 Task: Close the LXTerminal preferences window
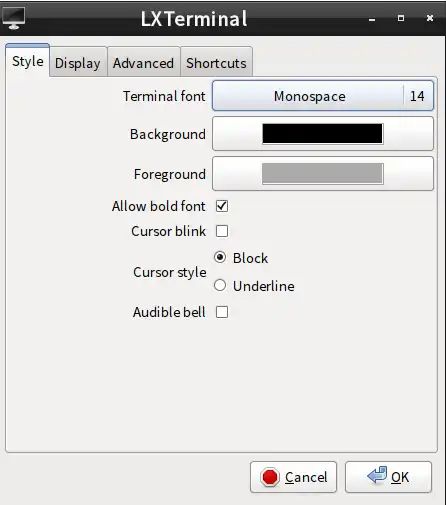(x=430, y=18)
